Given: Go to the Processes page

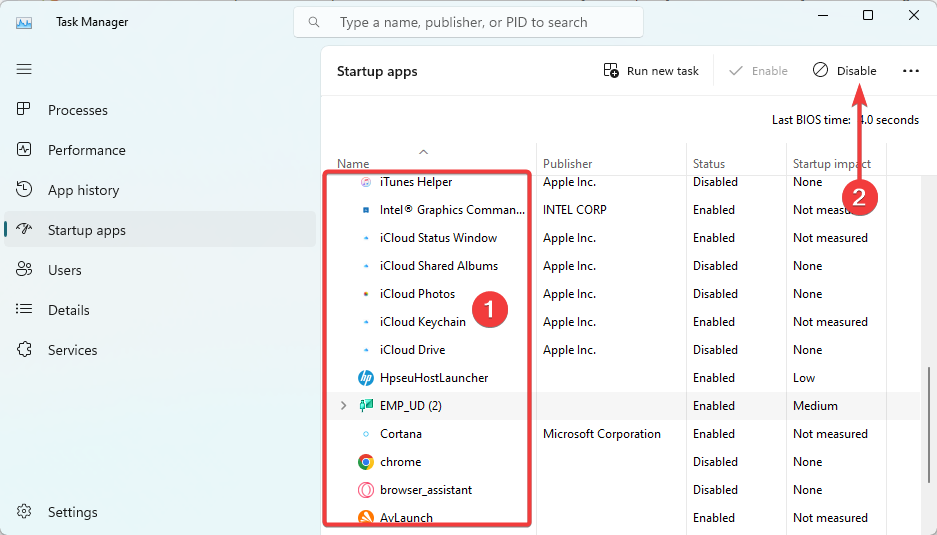Looking at the screenshot, I should [x=77, y=110].
